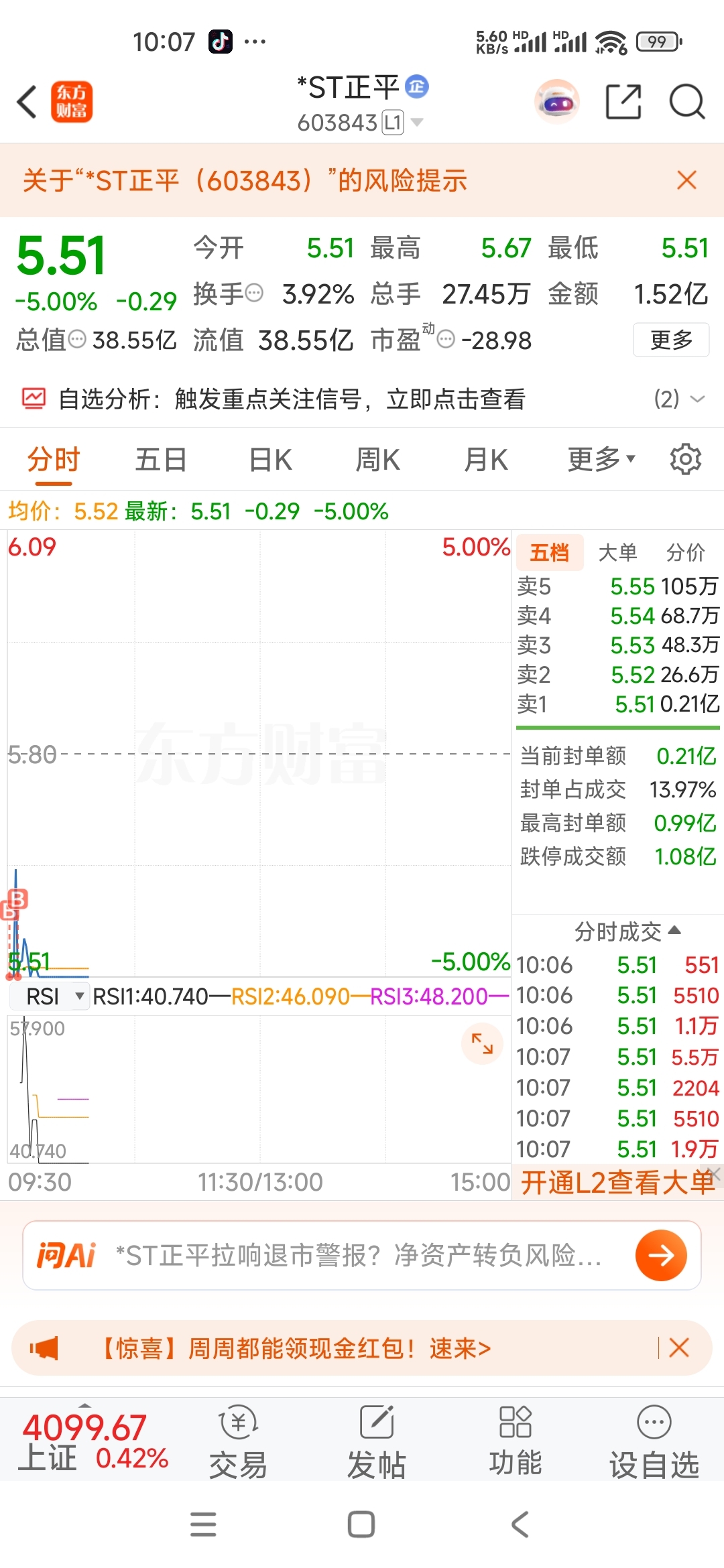Tap the 发帖 post button
724x1568 pixels.
377,1441
